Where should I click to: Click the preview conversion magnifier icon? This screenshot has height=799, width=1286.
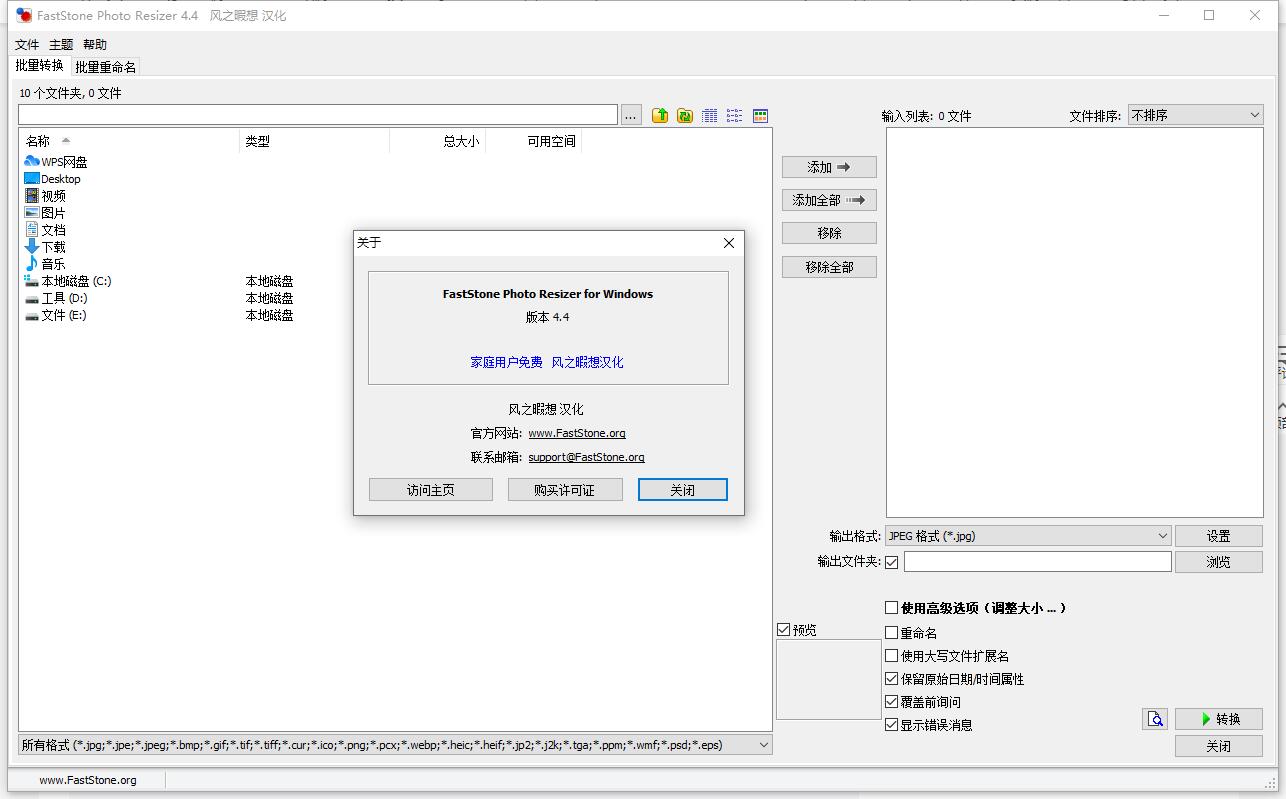point(1155,719)
